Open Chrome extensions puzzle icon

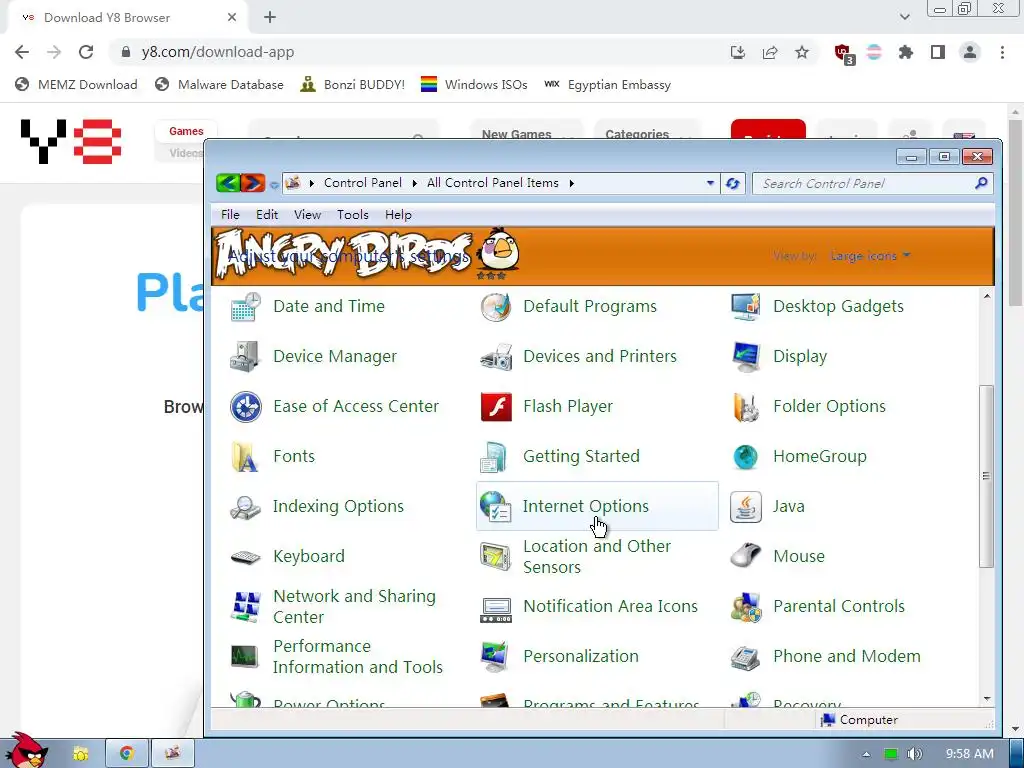(906, 52)
